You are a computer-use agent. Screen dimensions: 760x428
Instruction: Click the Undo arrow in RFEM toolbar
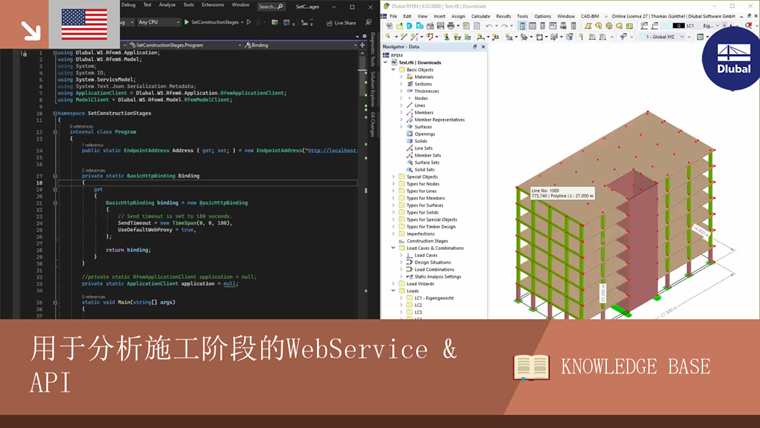[x=489, y=26]
